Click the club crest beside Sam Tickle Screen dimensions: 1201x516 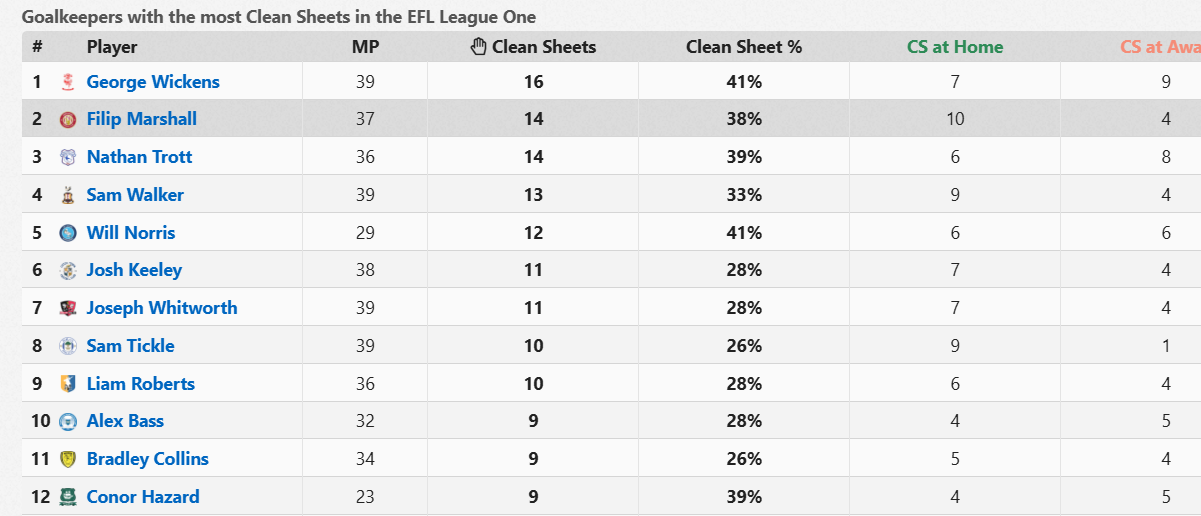68,346
